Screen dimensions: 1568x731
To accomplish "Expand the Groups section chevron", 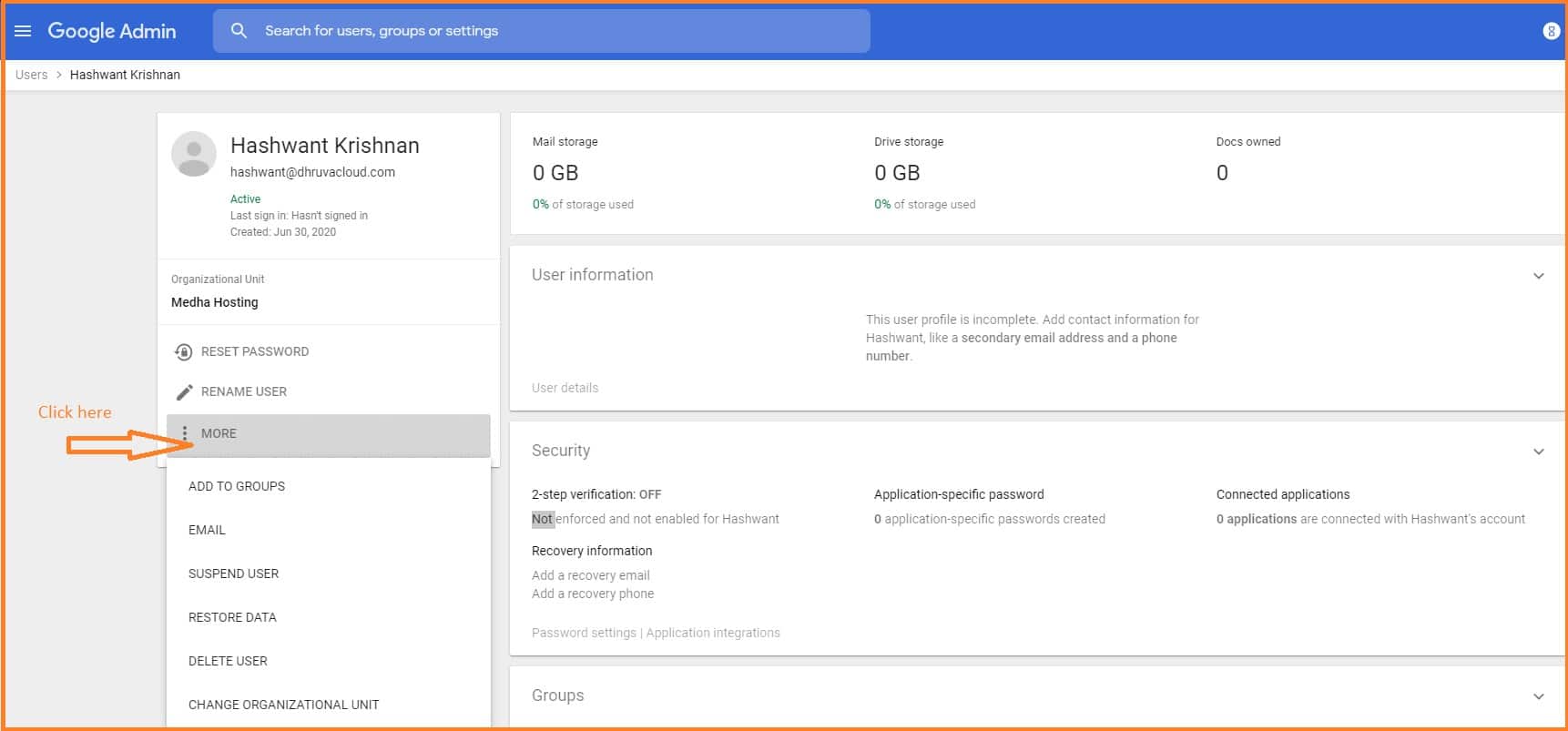I will click(x=1538, y=696).
